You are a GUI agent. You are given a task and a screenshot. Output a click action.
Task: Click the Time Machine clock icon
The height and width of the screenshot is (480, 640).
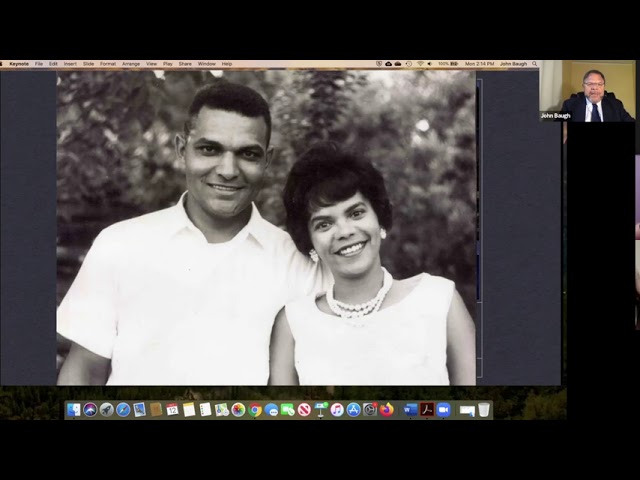point(409,64)
